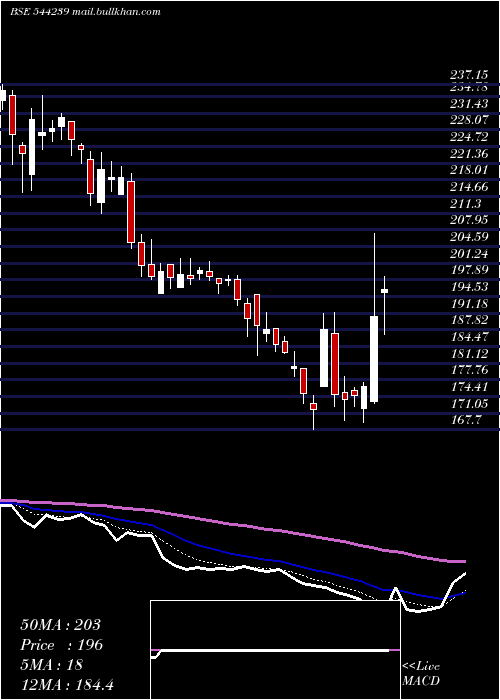500x700 pixels.
Task: Click the 194.53 price axis label
Action: coord(469,288)
